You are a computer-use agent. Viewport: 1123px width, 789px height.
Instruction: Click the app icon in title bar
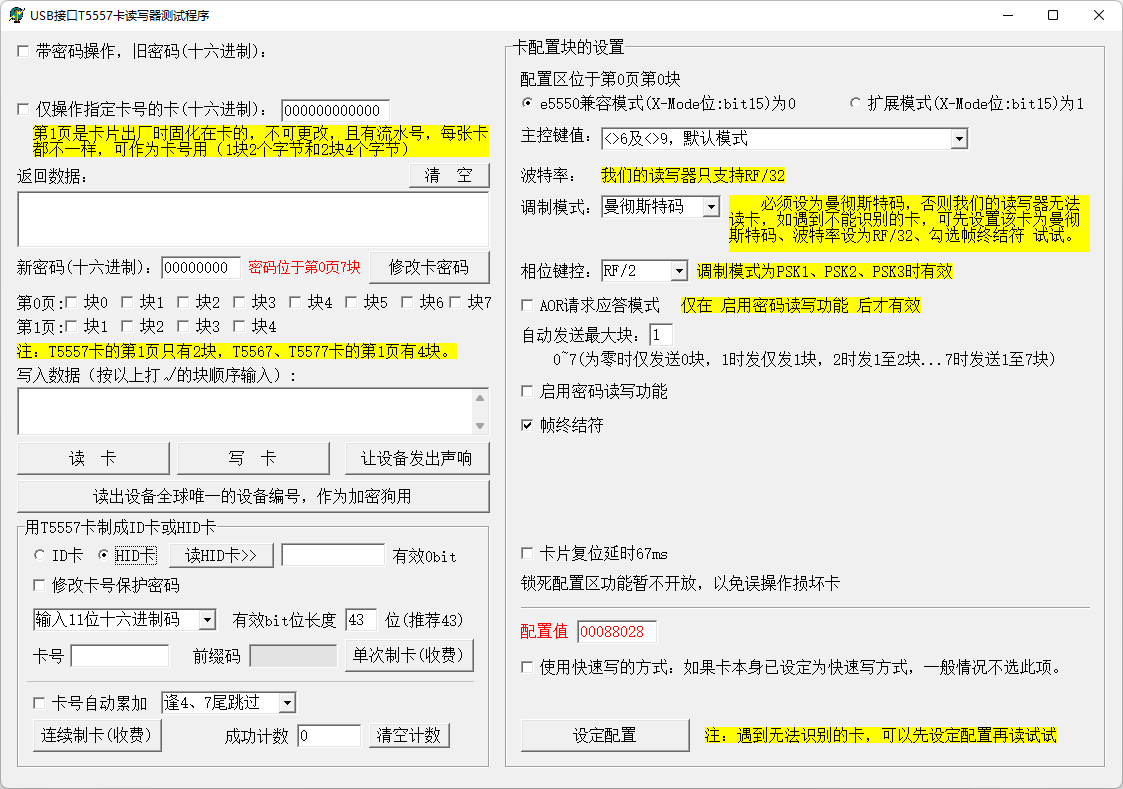coord(16,15)
